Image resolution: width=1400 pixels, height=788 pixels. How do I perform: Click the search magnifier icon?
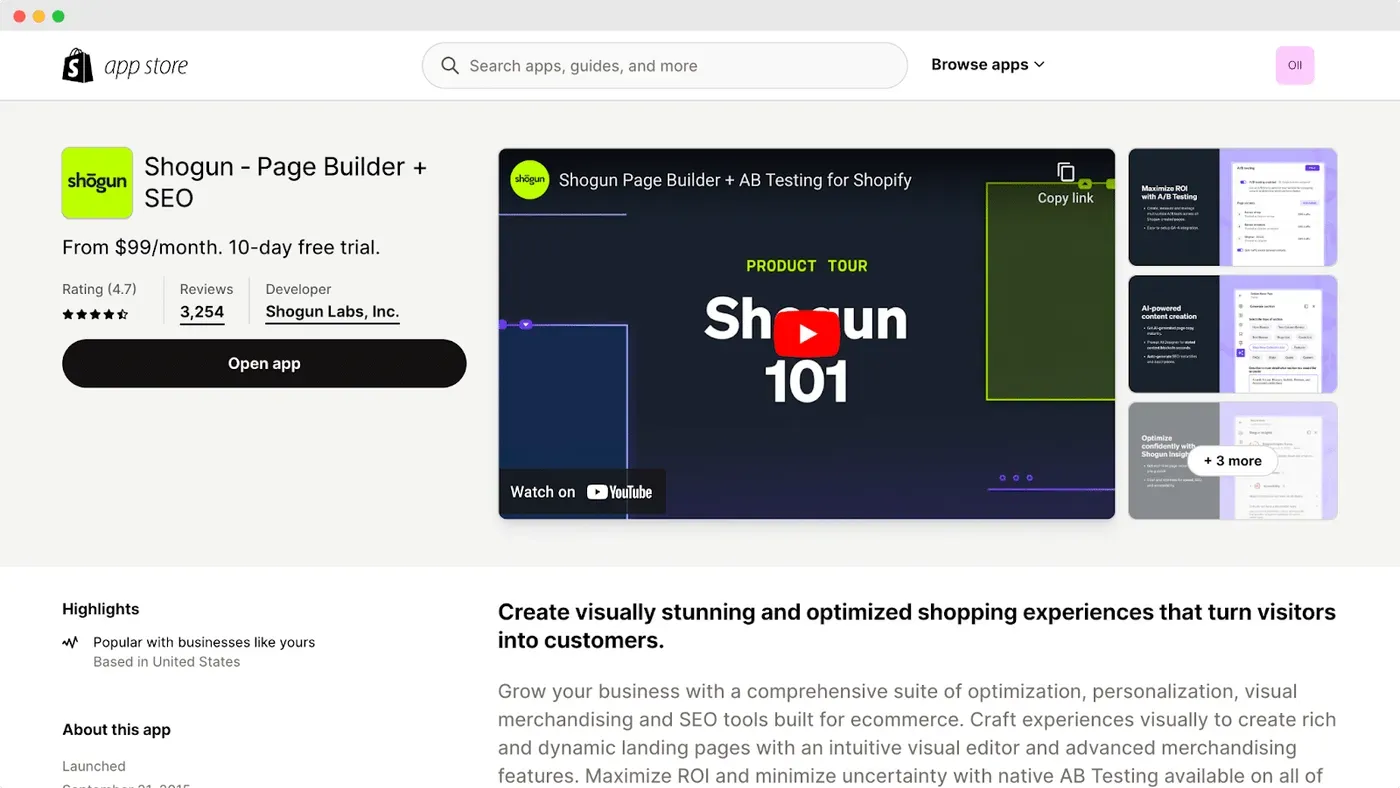click(x=450, y=66)
